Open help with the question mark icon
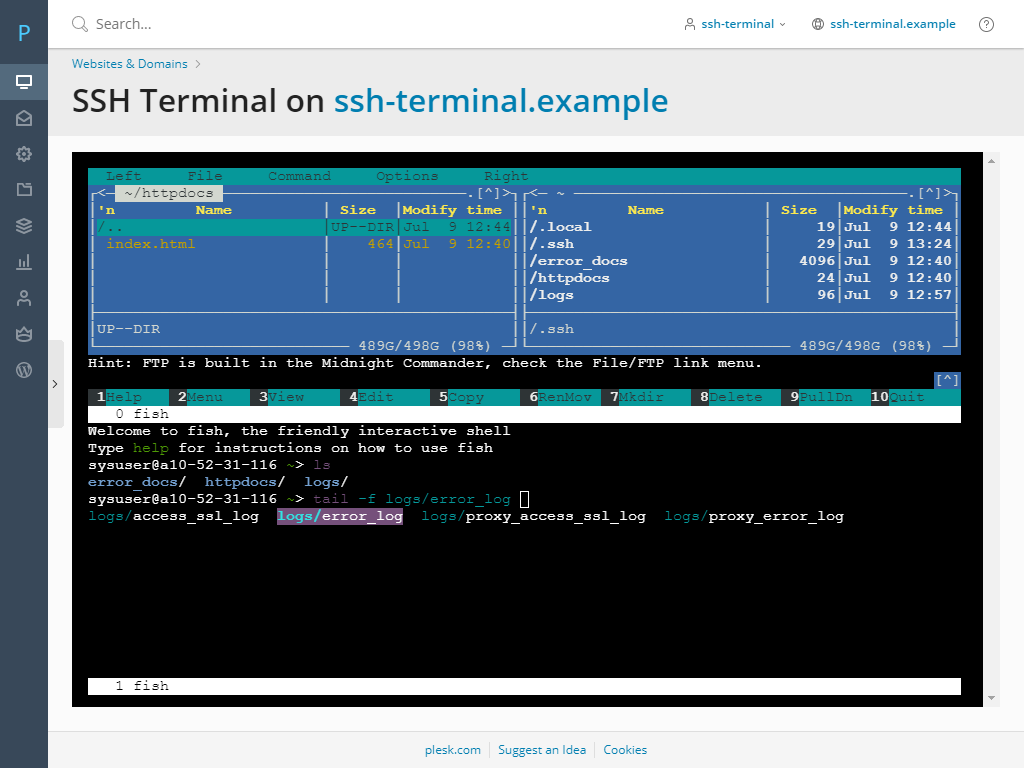The width and height of the screenshot is (1024, 768). click(986, 24)
